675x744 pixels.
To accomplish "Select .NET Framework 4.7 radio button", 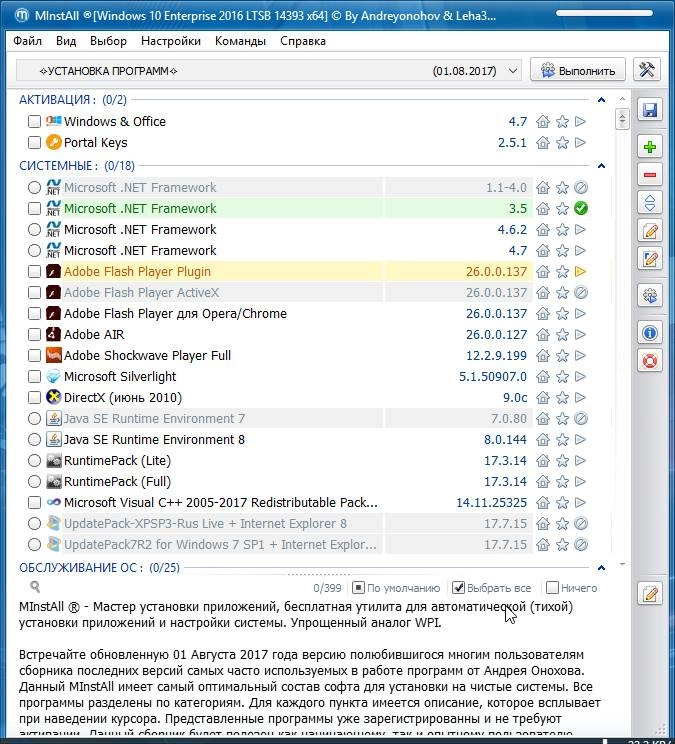I will point(34,251).
